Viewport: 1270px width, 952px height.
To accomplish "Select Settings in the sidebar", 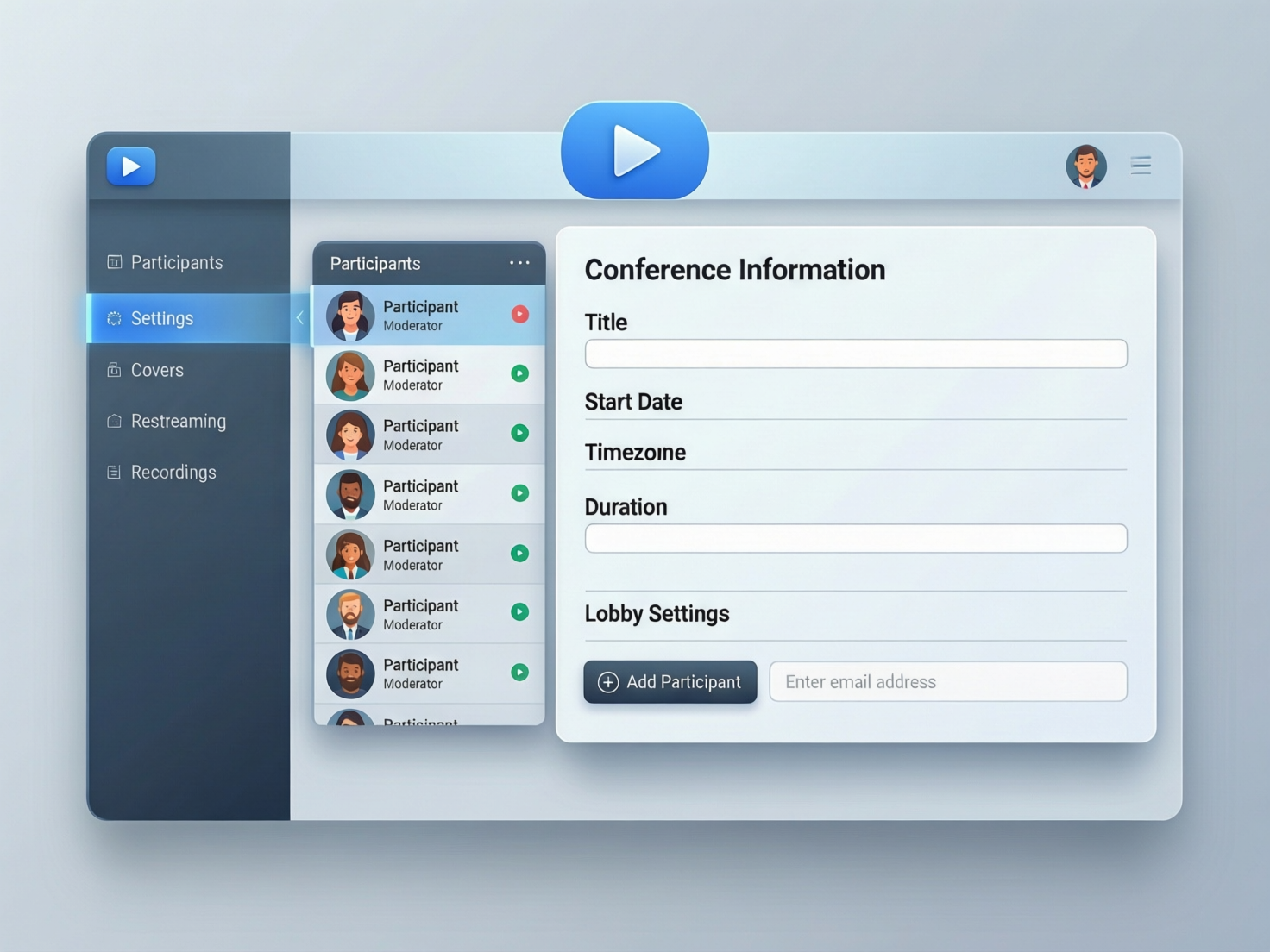I will pos(162,318).
